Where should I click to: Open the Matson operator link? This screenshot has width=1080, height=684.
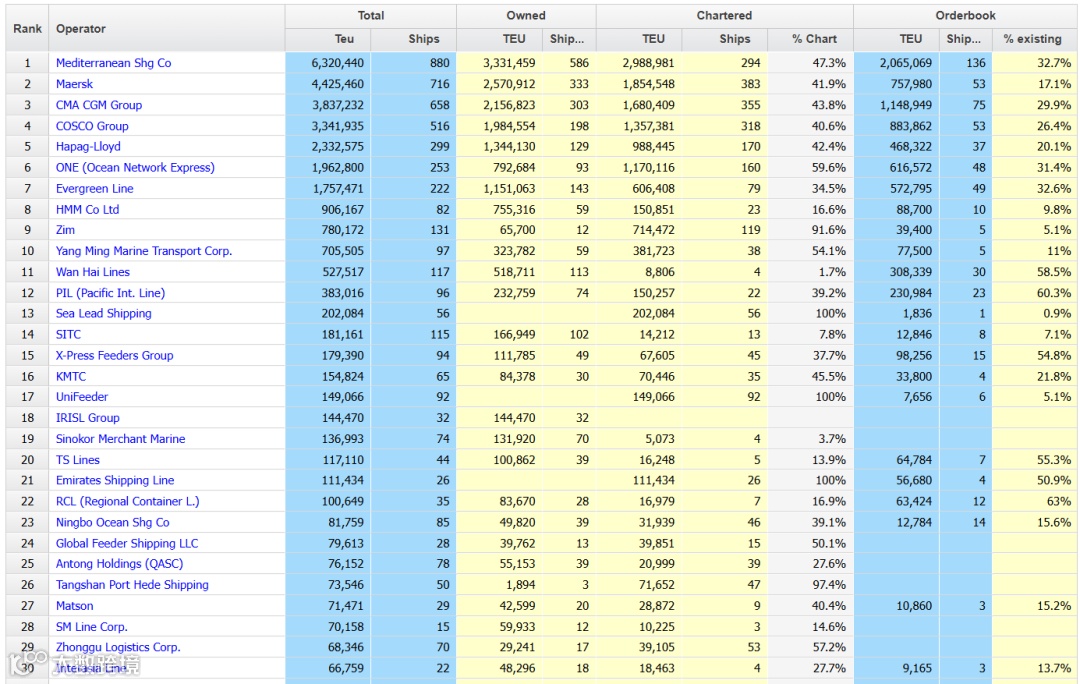[x=74, y=606]
